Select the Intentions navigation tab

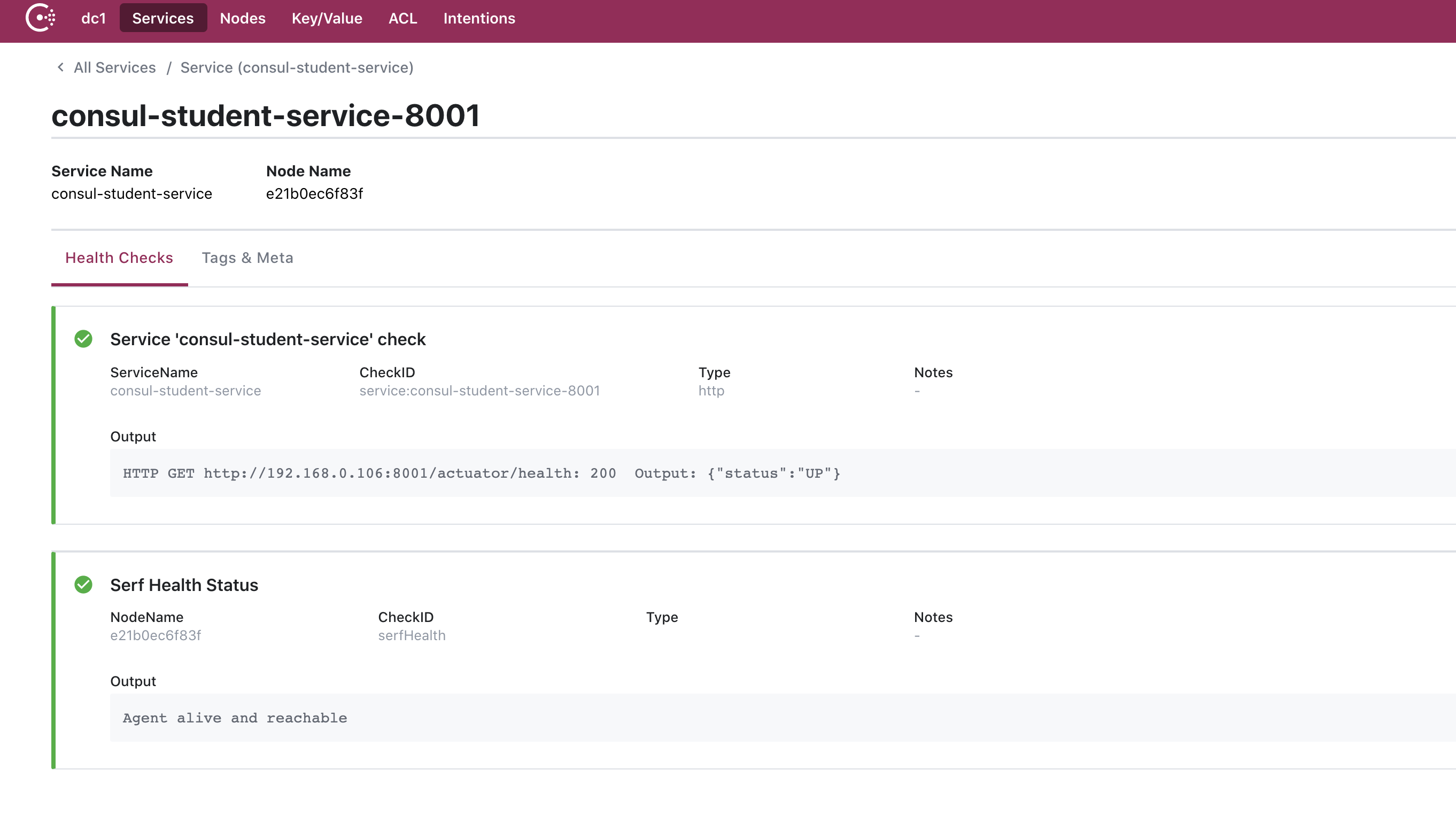pyautogui.click(x=479, y=17)
